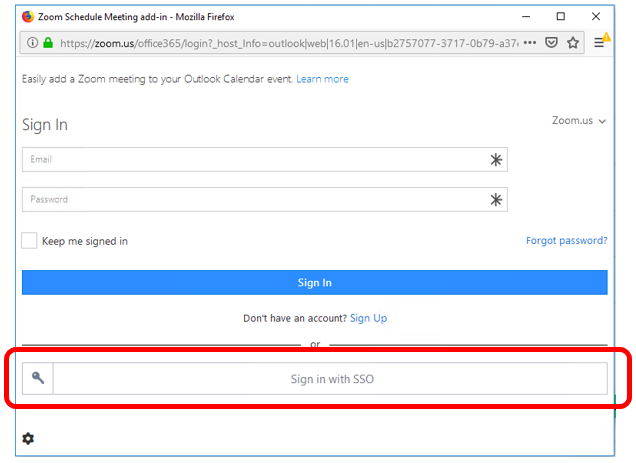The height and width of the screenshot is (463, 636).
Task: Save page with the Pocket icon
Action: [x=551, y=42]
